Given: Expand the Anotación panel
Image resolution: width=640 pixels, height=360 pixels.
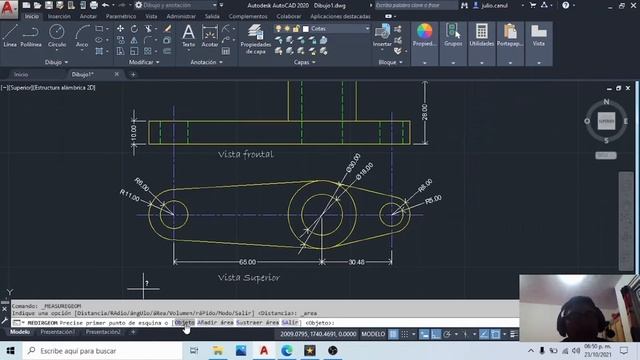Looking at the screenshot, I should pyautogui.click(x=207, y=62).
